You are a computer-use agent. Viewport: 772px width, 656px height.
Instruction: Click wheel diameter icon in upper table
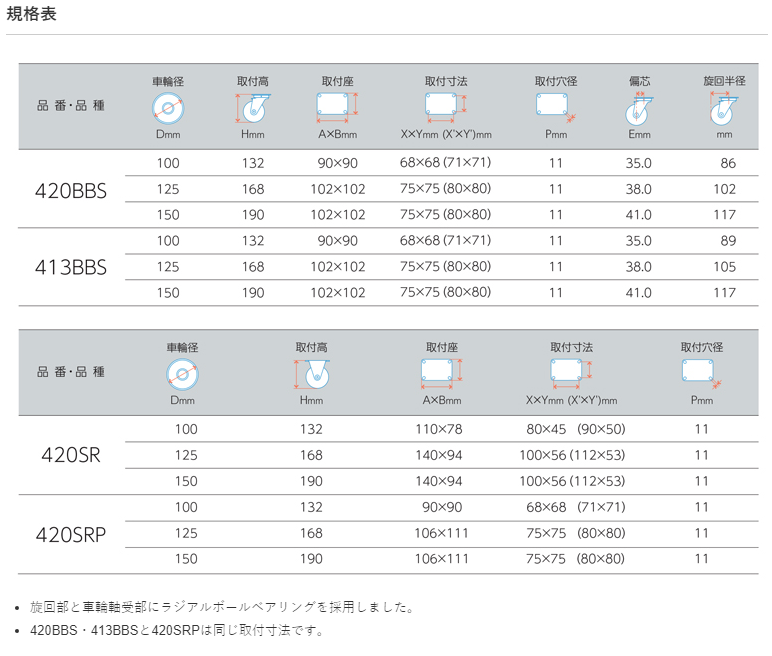click(x=167, y=108)
